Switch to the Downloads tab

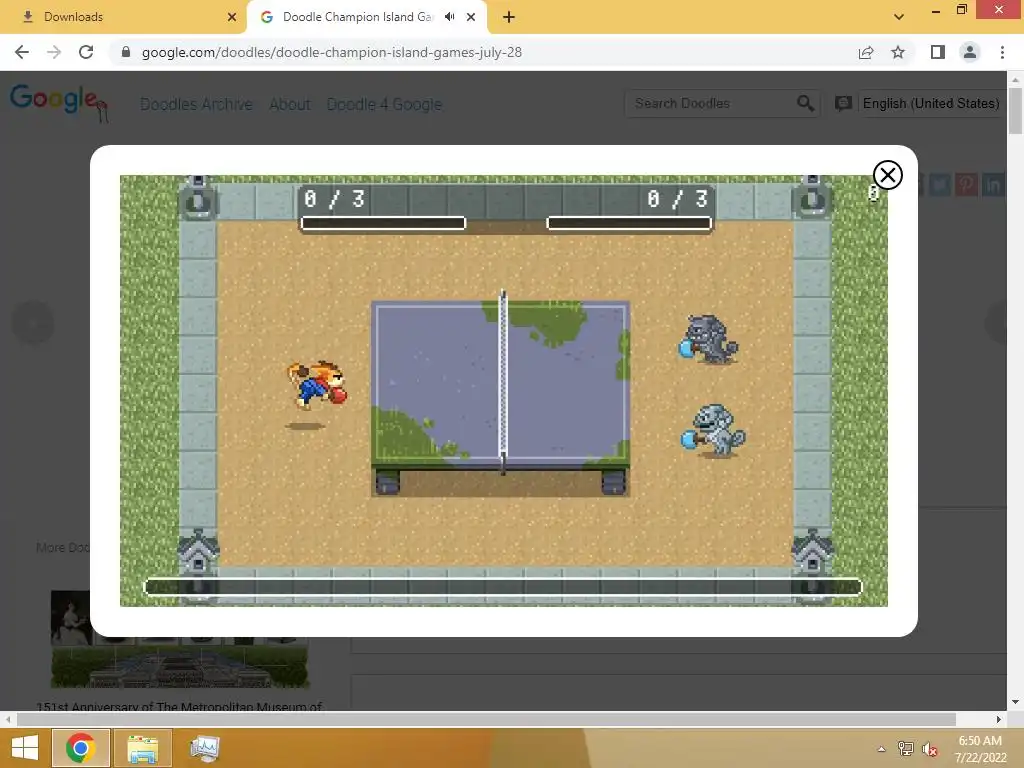123,17
